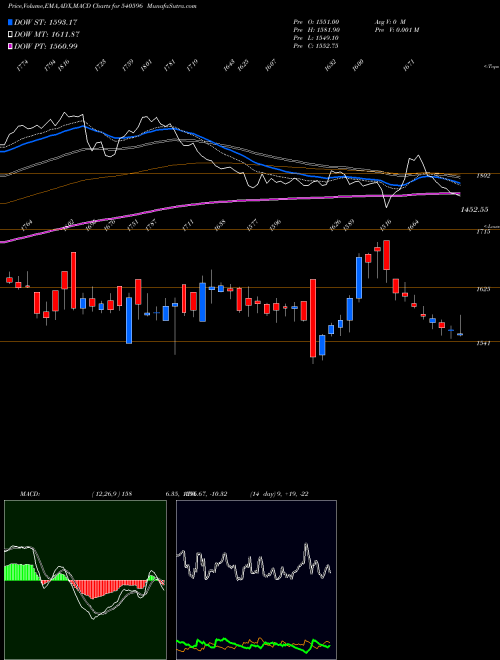Click the last small blue candle at far right
The height and width of the screenshot is (660, 500).
tap(460, 334)
